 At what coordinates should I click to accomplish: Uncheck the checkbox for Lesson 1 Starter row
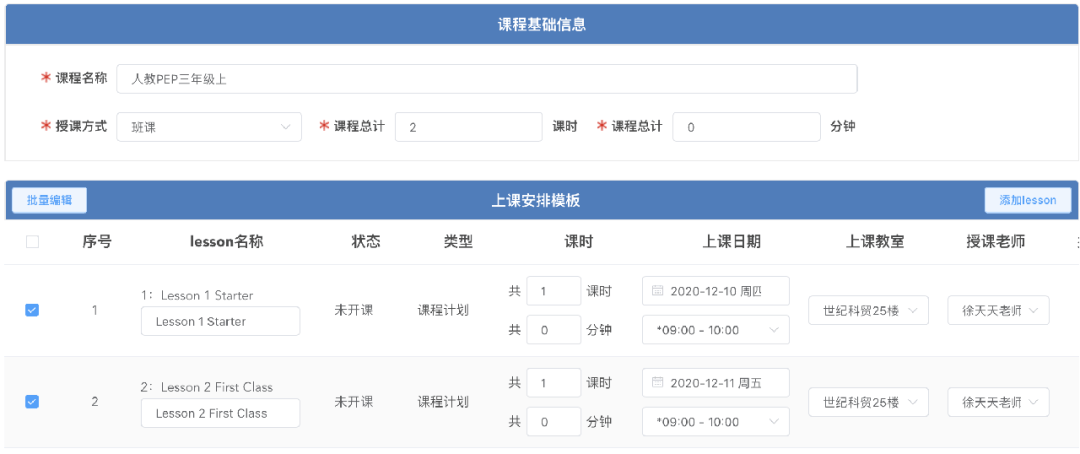[32, 310]
